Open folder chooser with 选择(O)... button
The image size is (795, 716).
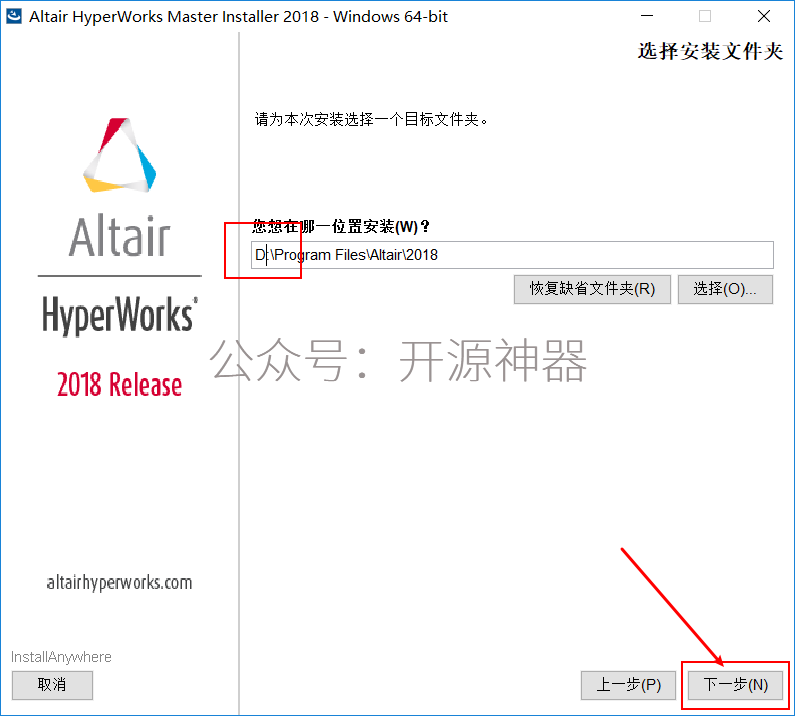tap(725, 289)
